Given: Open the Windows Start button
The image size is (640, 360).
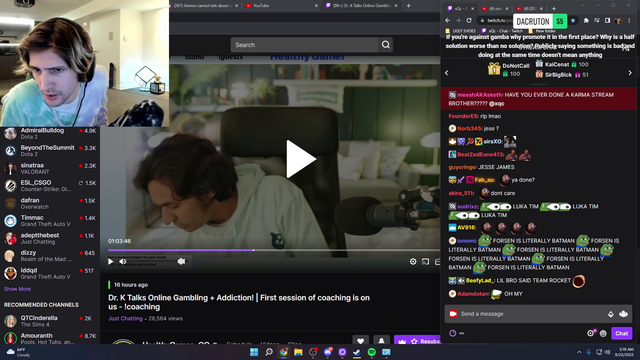Looking at the screenshot, I should (x=254, y=352).
